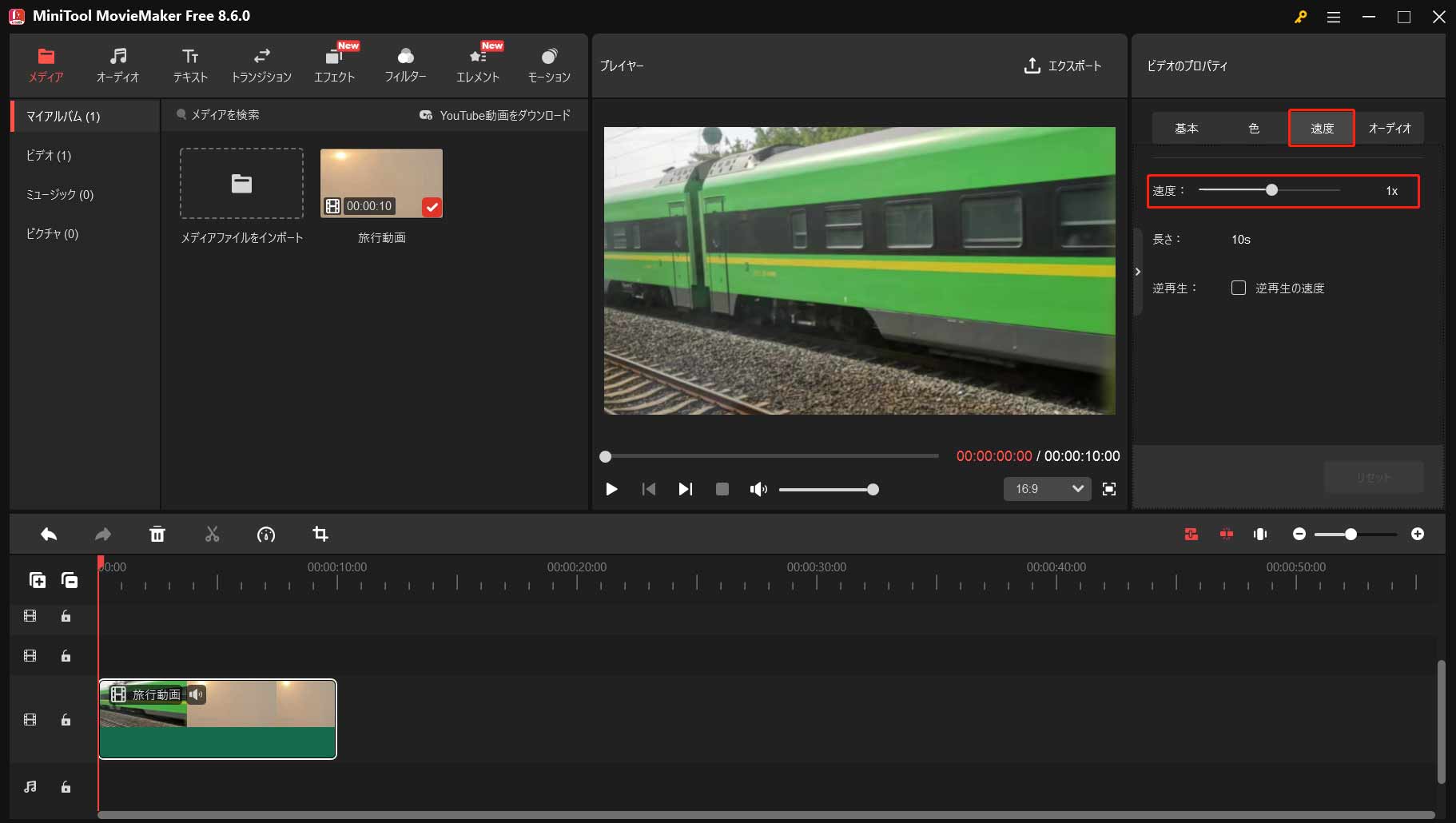Viewport: 1456px width, 823px height.
Task: Open the フィルター panel
Action: (406, 64)
